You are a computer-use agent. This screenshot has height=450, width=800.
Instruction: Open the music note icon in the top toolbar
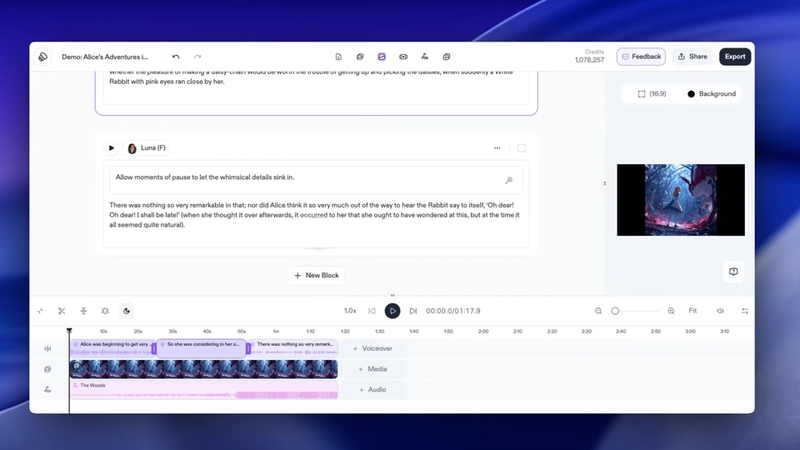[425, 57]
